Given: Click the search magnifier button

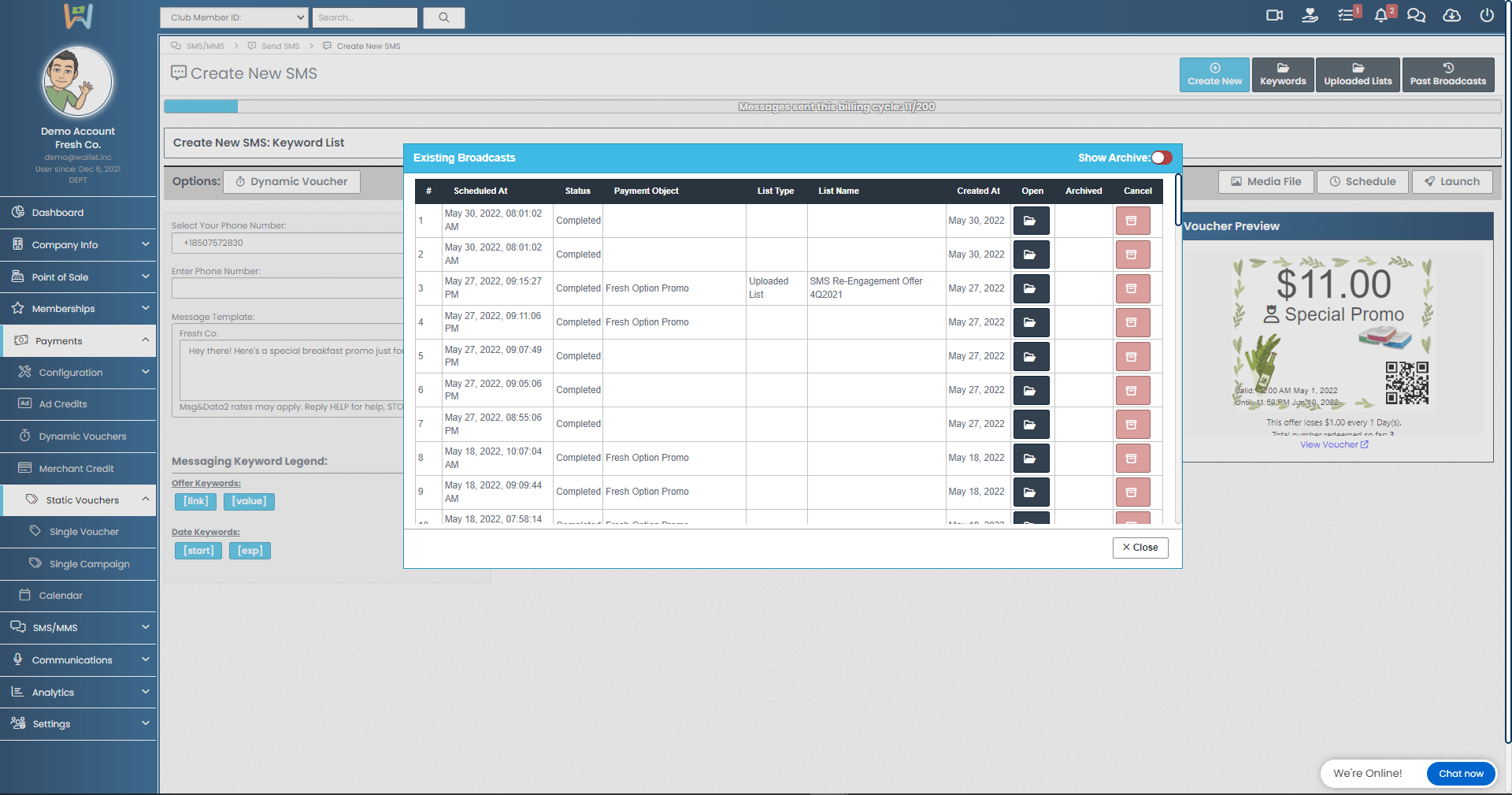Looking at the screenshot, I should tap(444, 17).
